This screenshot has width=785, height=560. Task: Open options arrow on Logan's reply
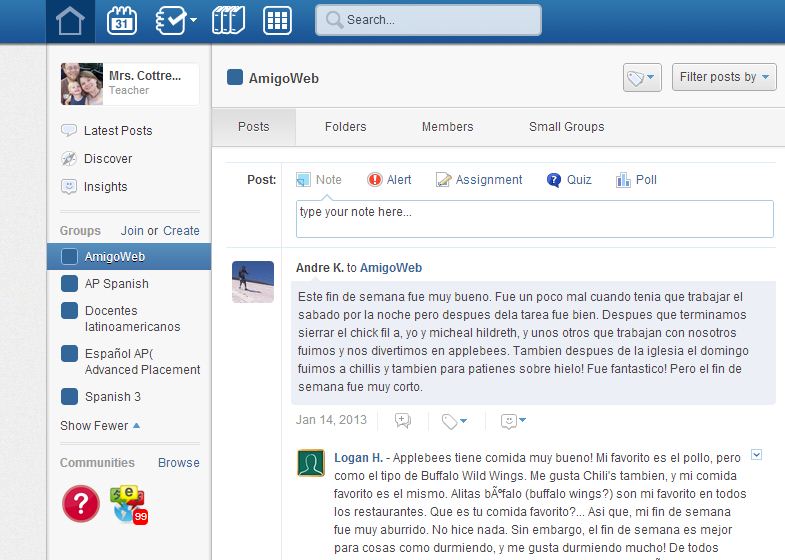756,455
